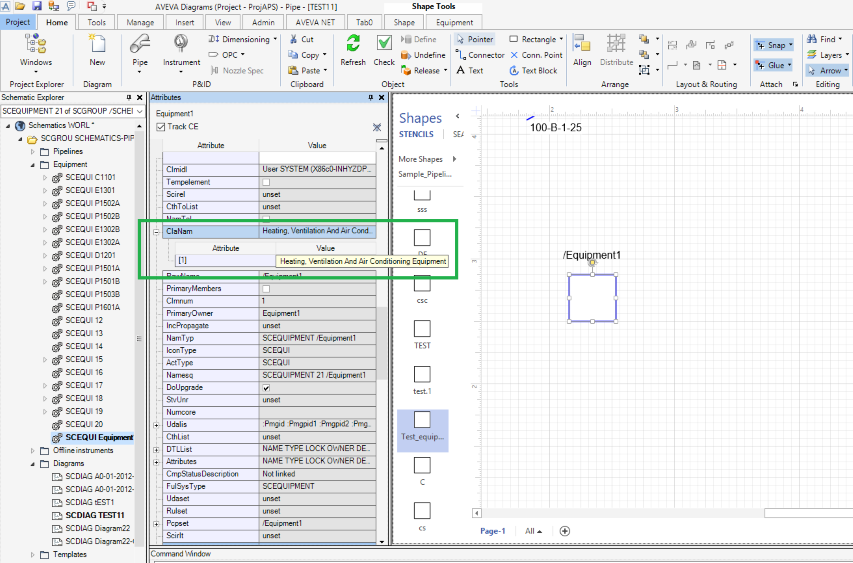
Task: Toggle the DoUpgrade checkbox
Action: [266, 388]
